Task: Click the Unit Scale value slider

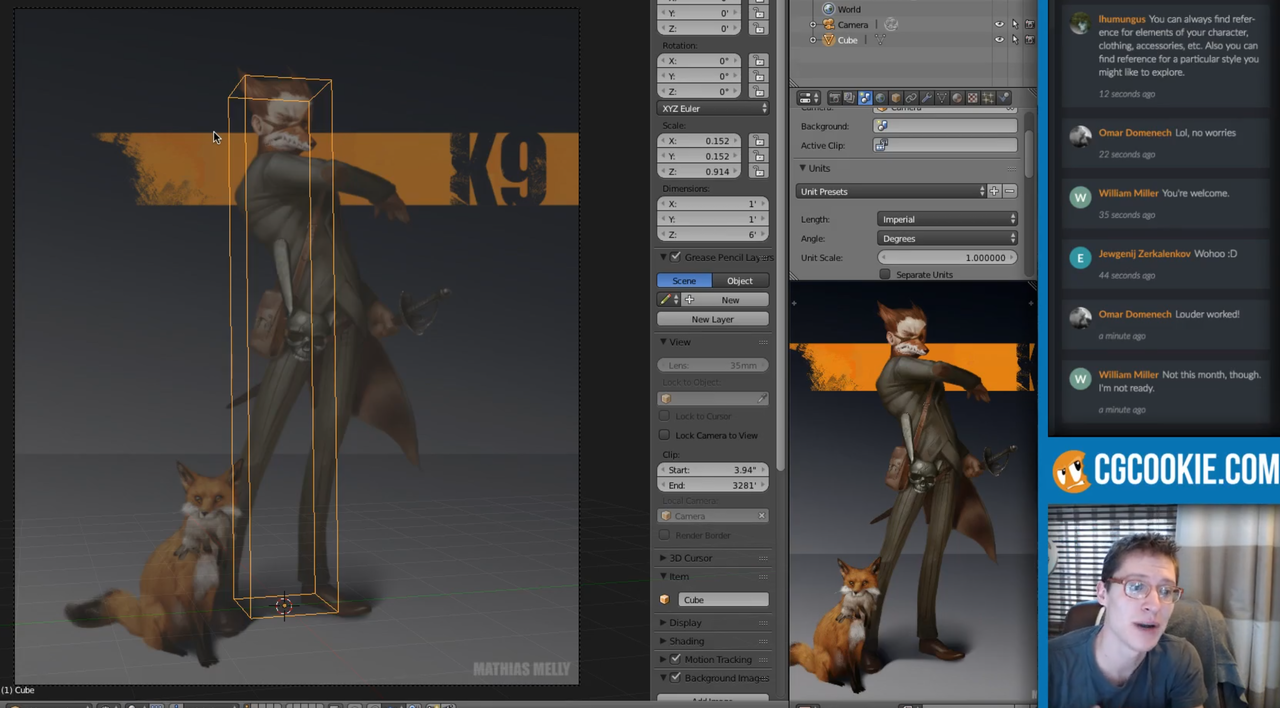Action: point(947,258)
